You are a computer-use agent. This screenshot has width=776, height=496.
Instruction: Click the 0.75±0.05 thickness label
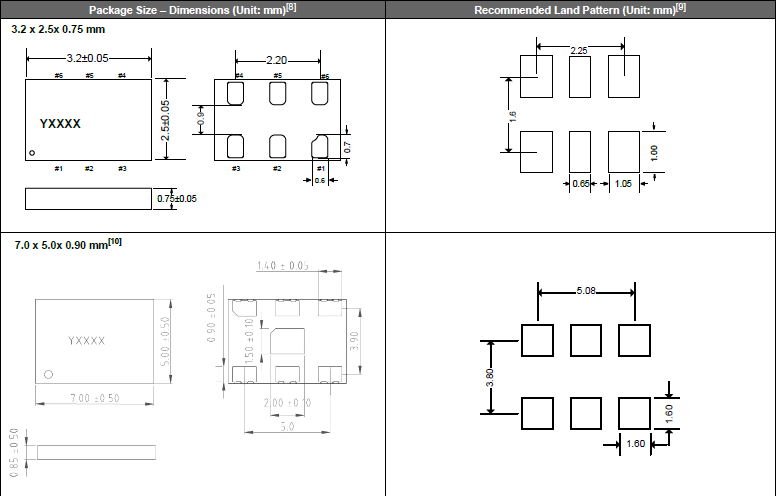pyautogui.click(x=177, y=198)
